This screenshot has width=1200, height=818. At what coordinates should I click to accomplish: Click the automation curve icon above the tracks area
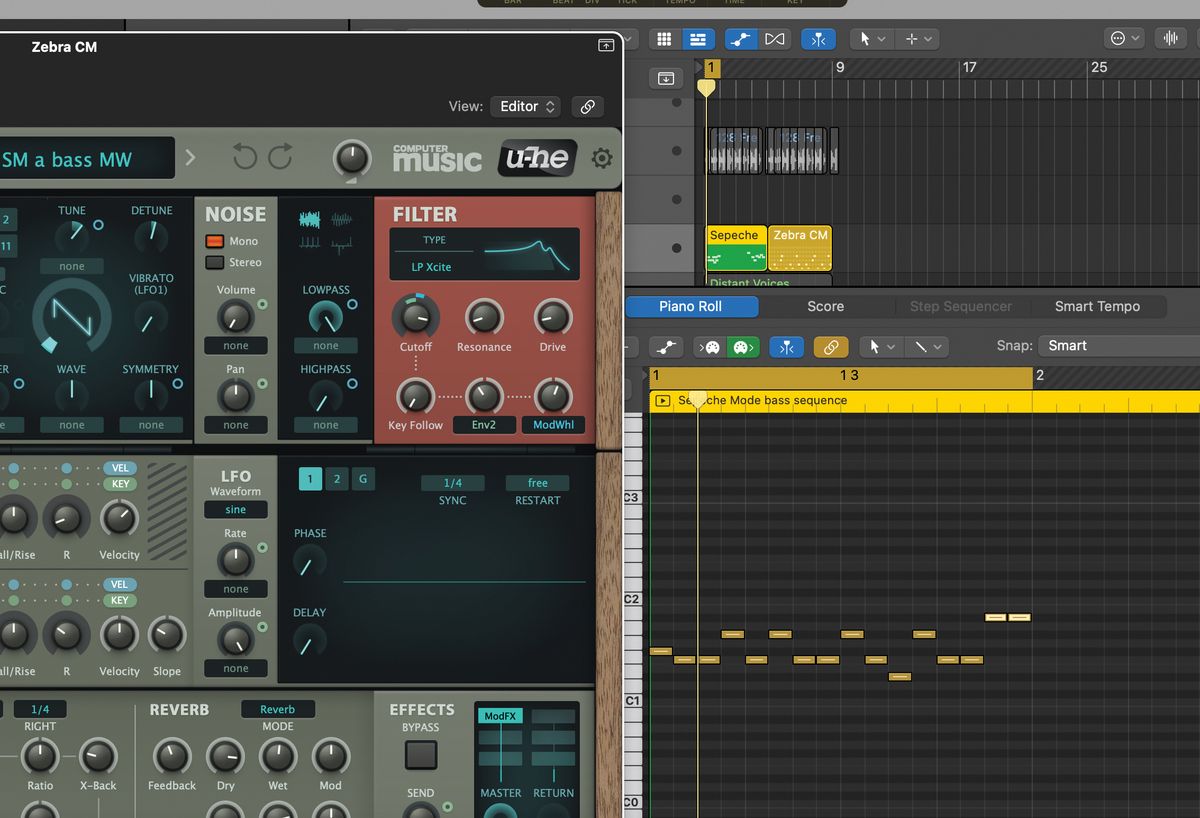pos(740,38)
